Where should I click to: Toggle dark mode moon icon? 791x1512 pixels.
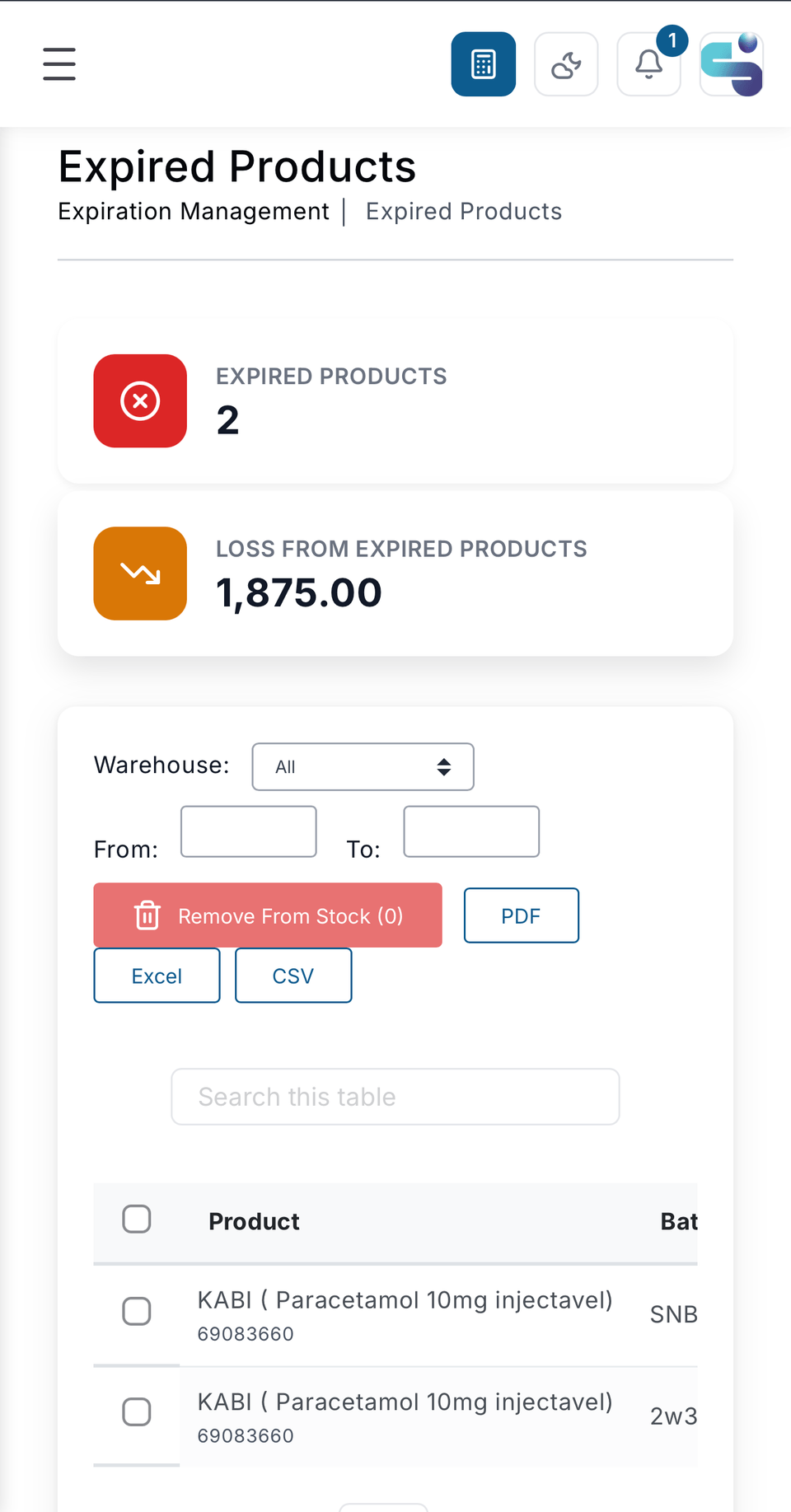coord(566,64)
